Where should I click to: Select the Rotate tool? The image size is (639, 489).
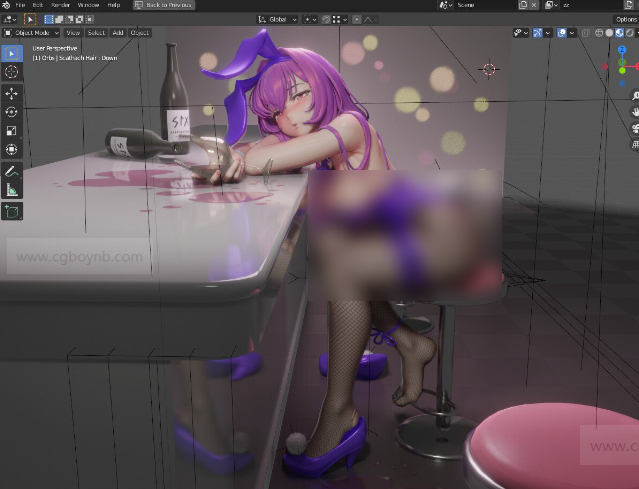tap(12, 112)
